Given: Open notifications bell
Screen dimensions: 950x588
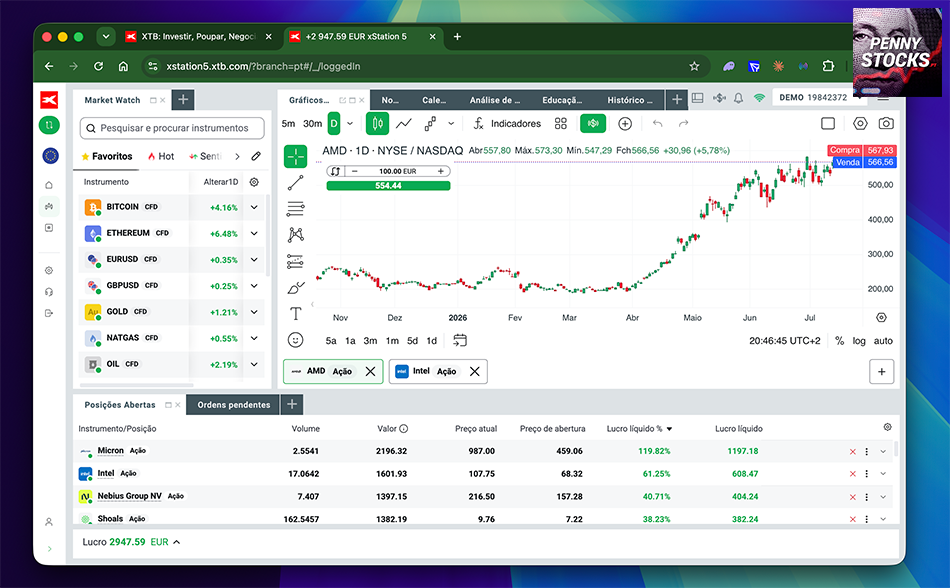Looking at the screenshot, I should 739,98.
